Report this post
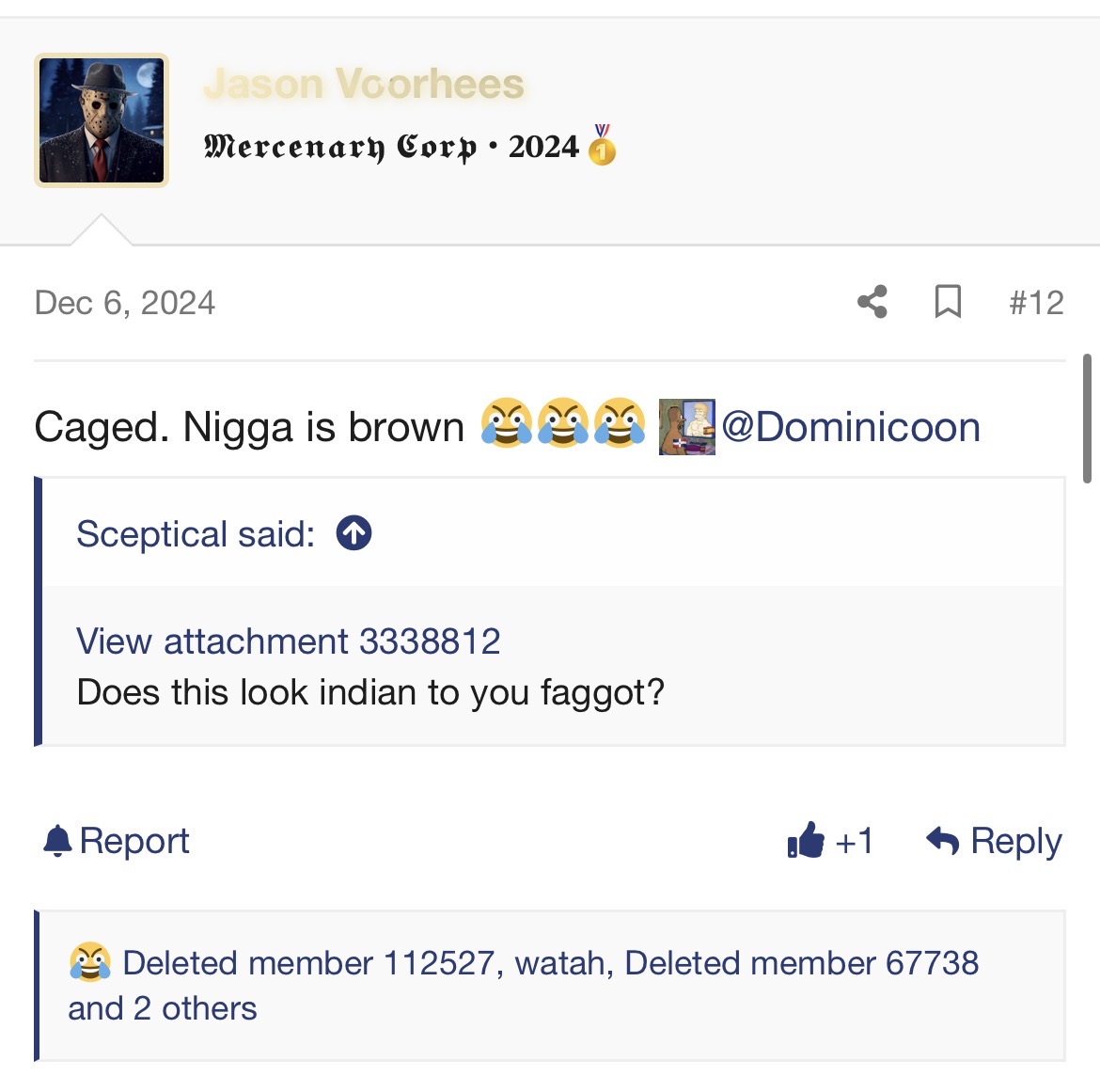1100x1092 pixels. (116, 841)
